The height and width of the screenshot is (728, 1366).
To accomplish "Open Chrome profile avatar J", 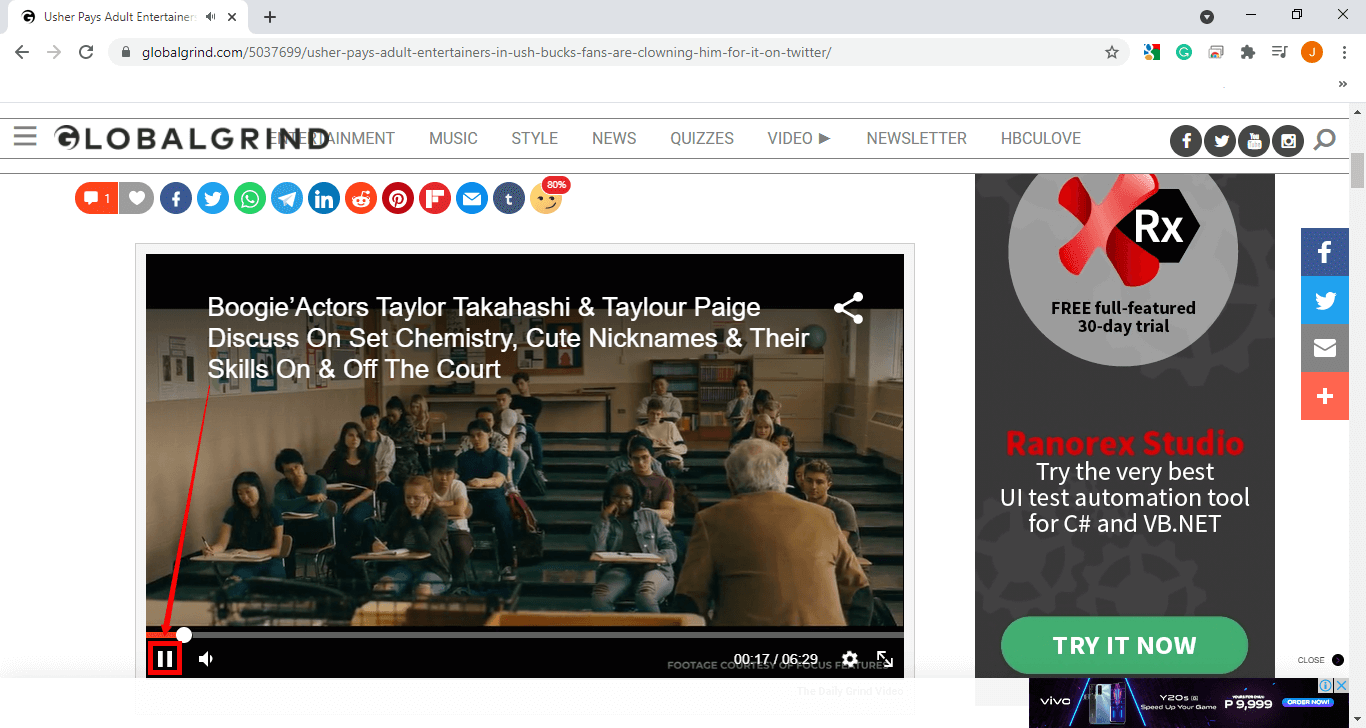I will pos(1312,52).
